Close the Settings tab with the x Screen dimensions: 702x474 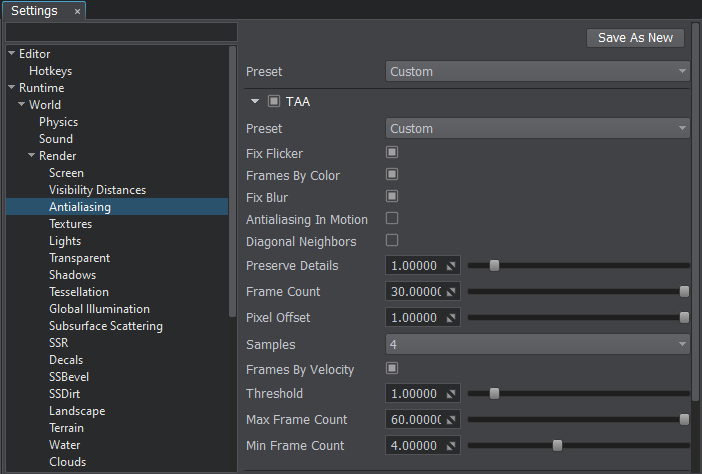tap(77, 11)
